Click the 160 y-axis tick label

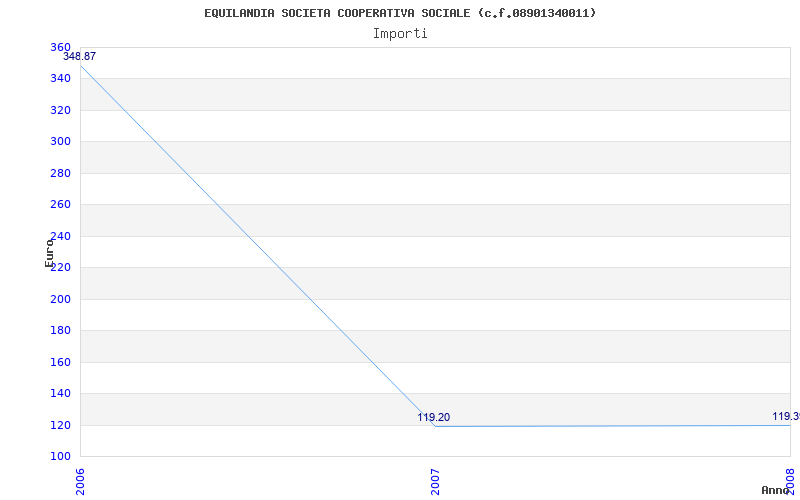tap(60, 362)
